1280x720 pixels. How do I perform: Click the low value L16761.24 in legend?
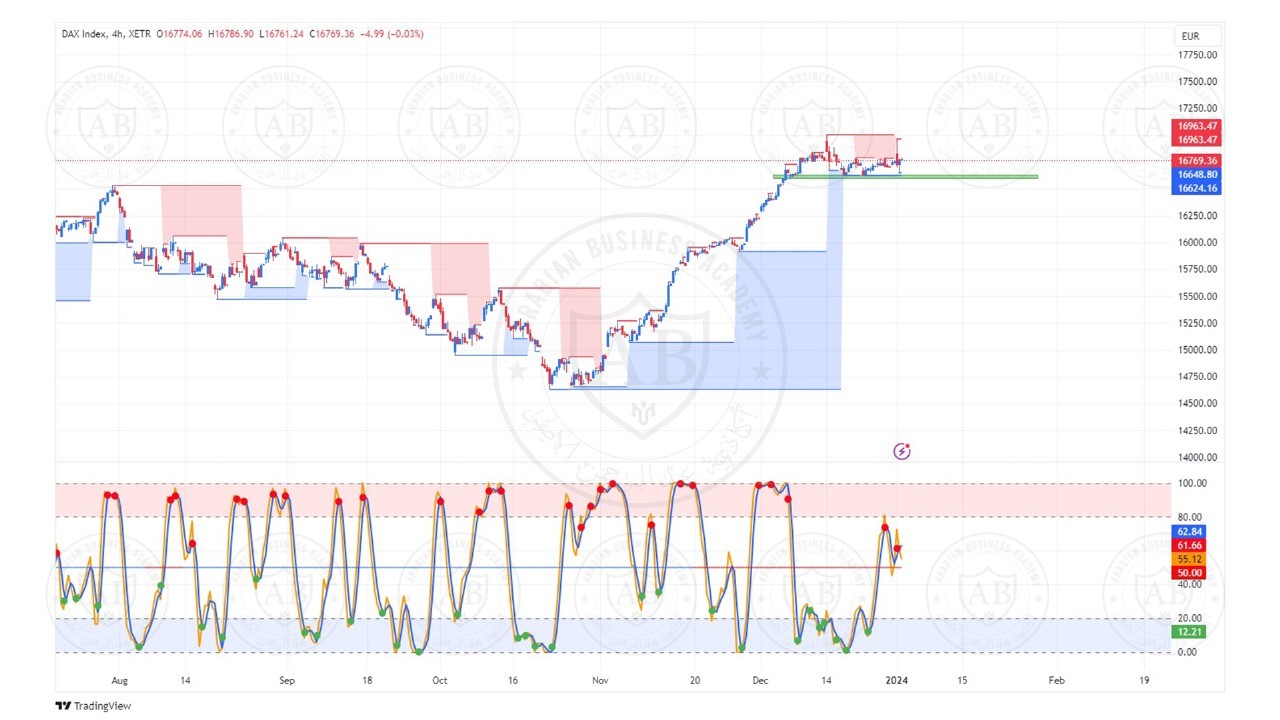click(281, 34)
